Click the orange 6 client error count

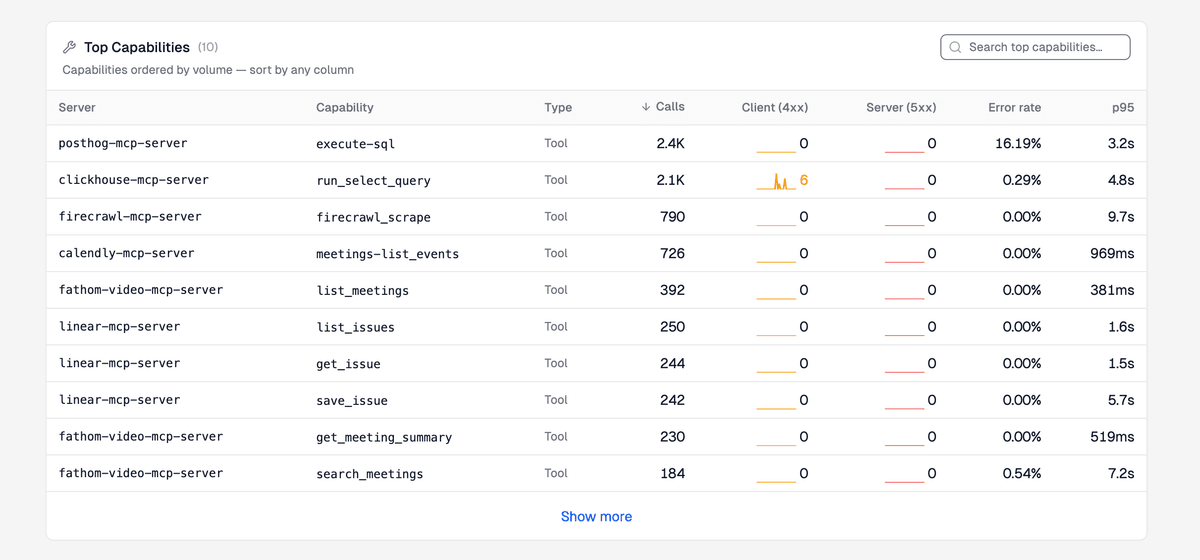coord(804,180)
